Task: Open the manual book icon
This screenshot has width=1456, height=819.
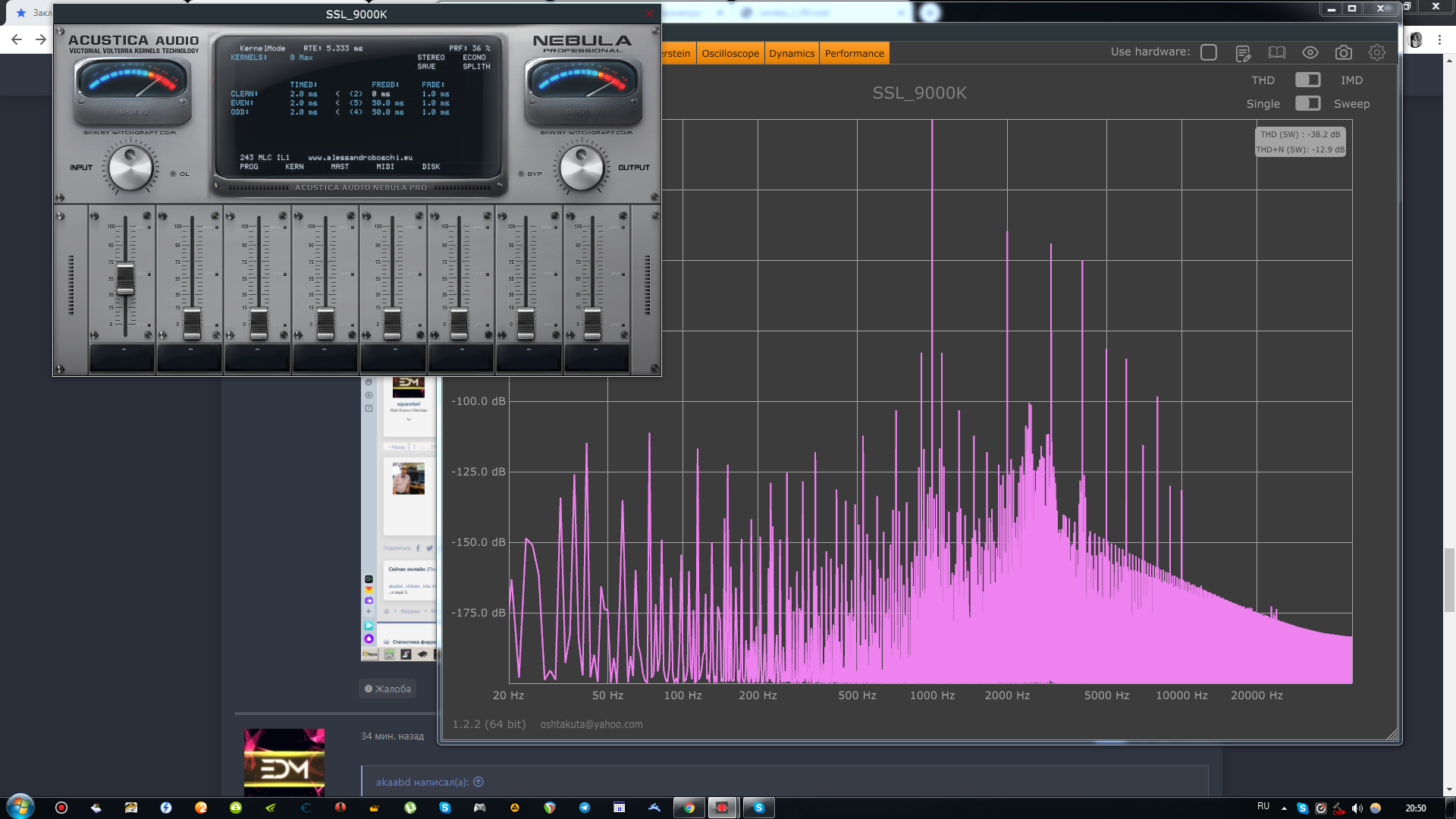Action: 1277,52
